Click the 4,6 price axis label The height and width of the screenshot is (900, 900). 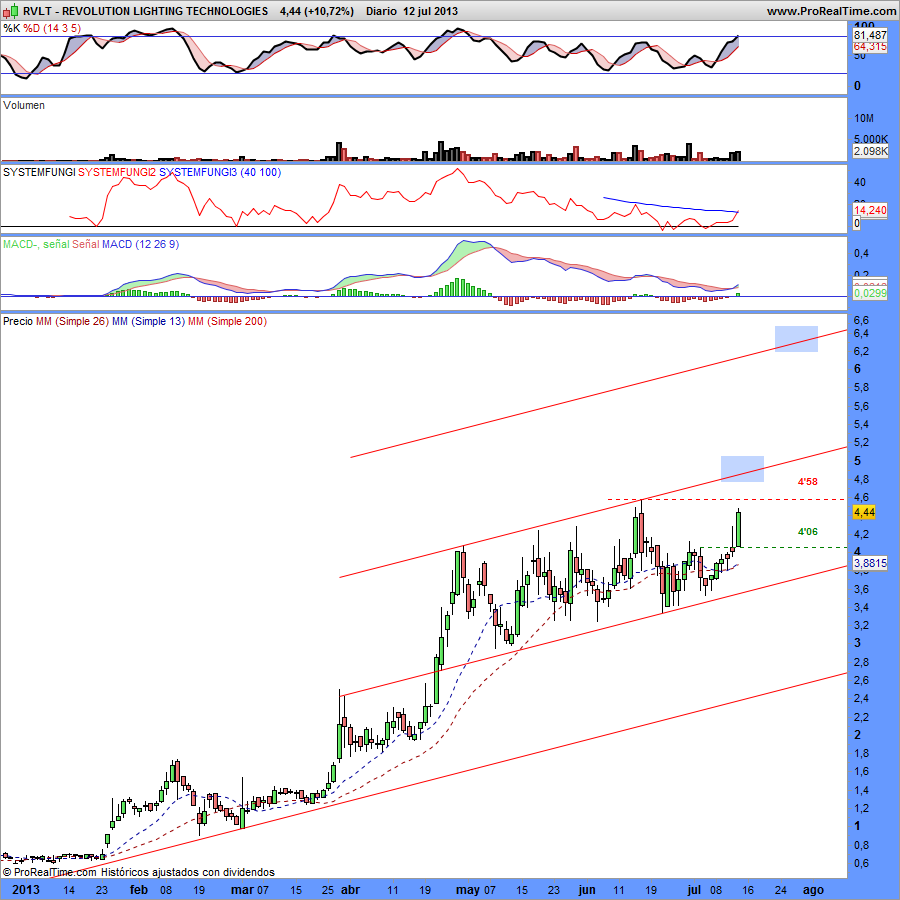(862, 497)
